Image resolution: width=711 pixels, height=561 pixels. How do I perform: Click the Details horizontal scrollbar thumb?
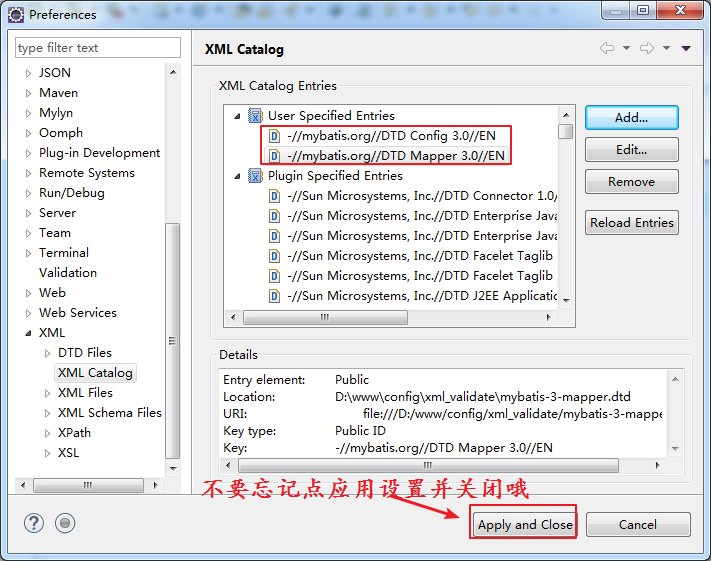[x=428, y=465]
